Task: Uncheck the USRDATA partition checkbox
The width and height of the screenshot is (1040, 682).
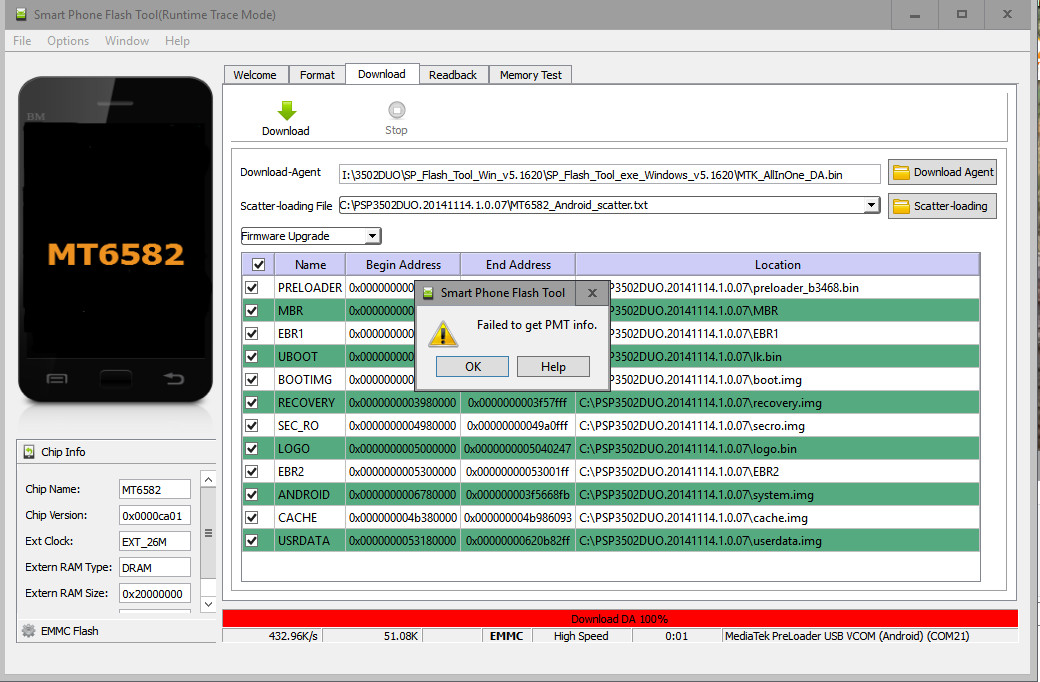Action: tap(251, 541)
